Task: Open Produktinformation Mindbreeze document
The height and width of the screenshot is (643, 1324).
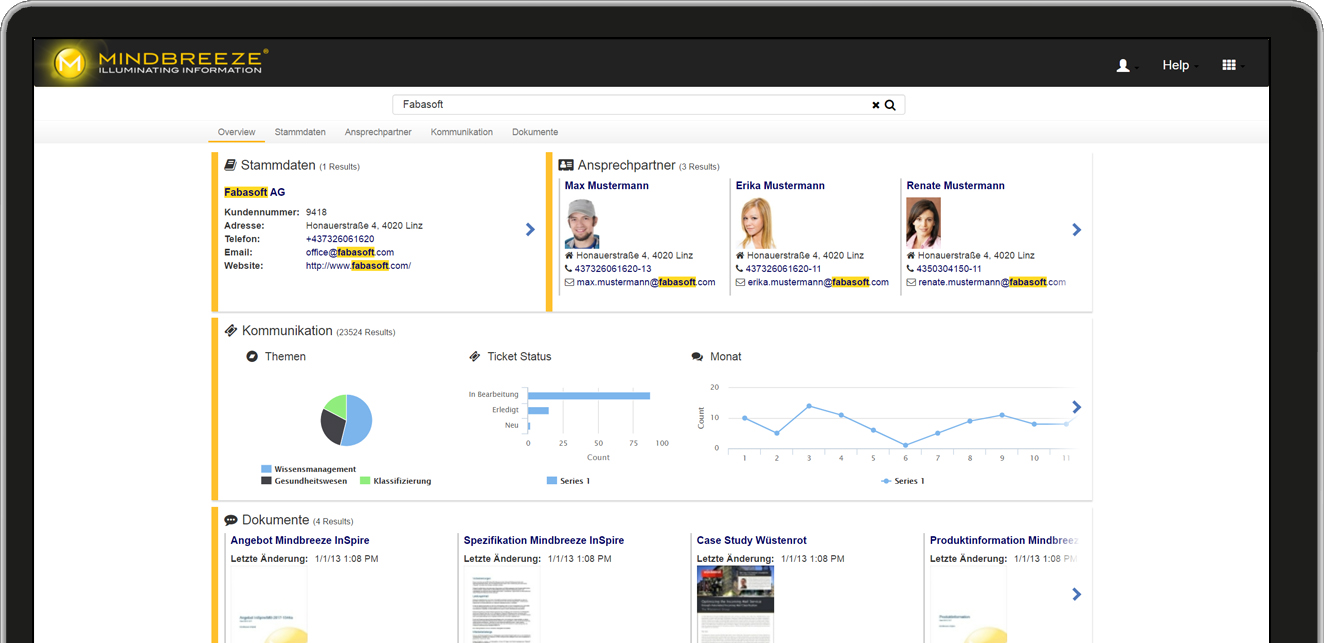Action: [1003, 541]
